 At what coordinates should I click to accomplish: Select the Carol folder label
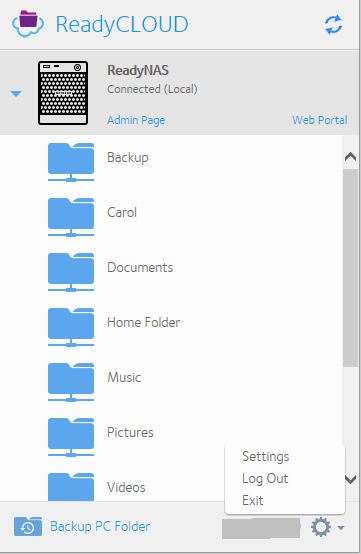pyautogui.click(x=122, y=212)
